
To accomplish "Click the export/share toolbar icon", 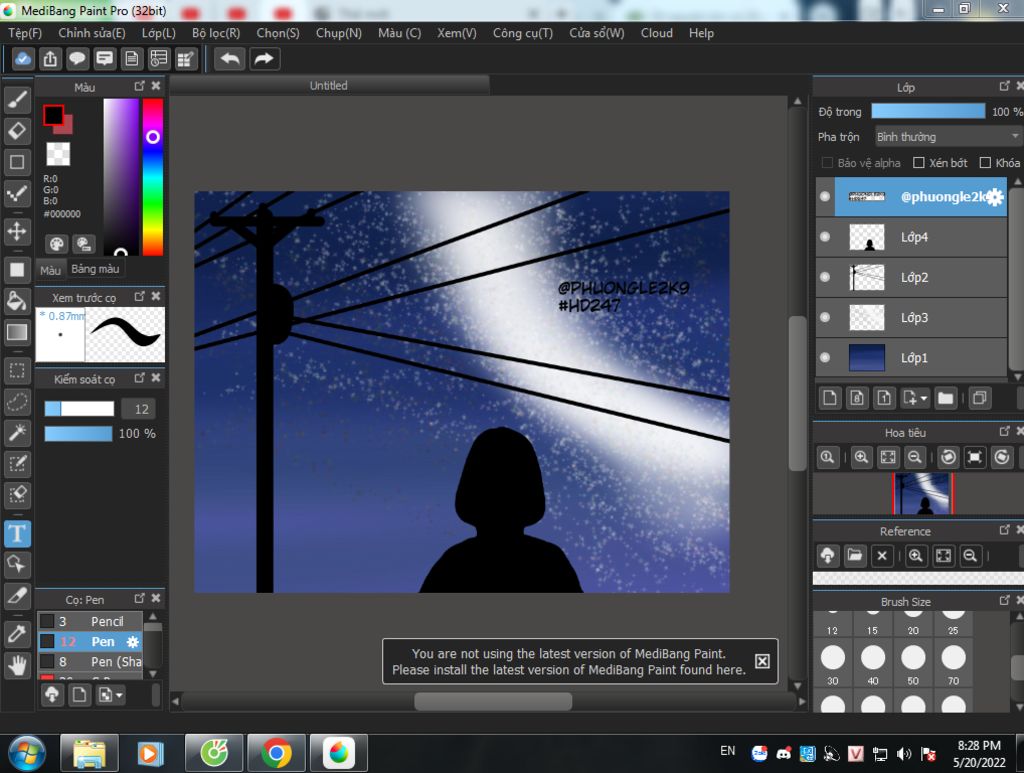I will [50, 59].
